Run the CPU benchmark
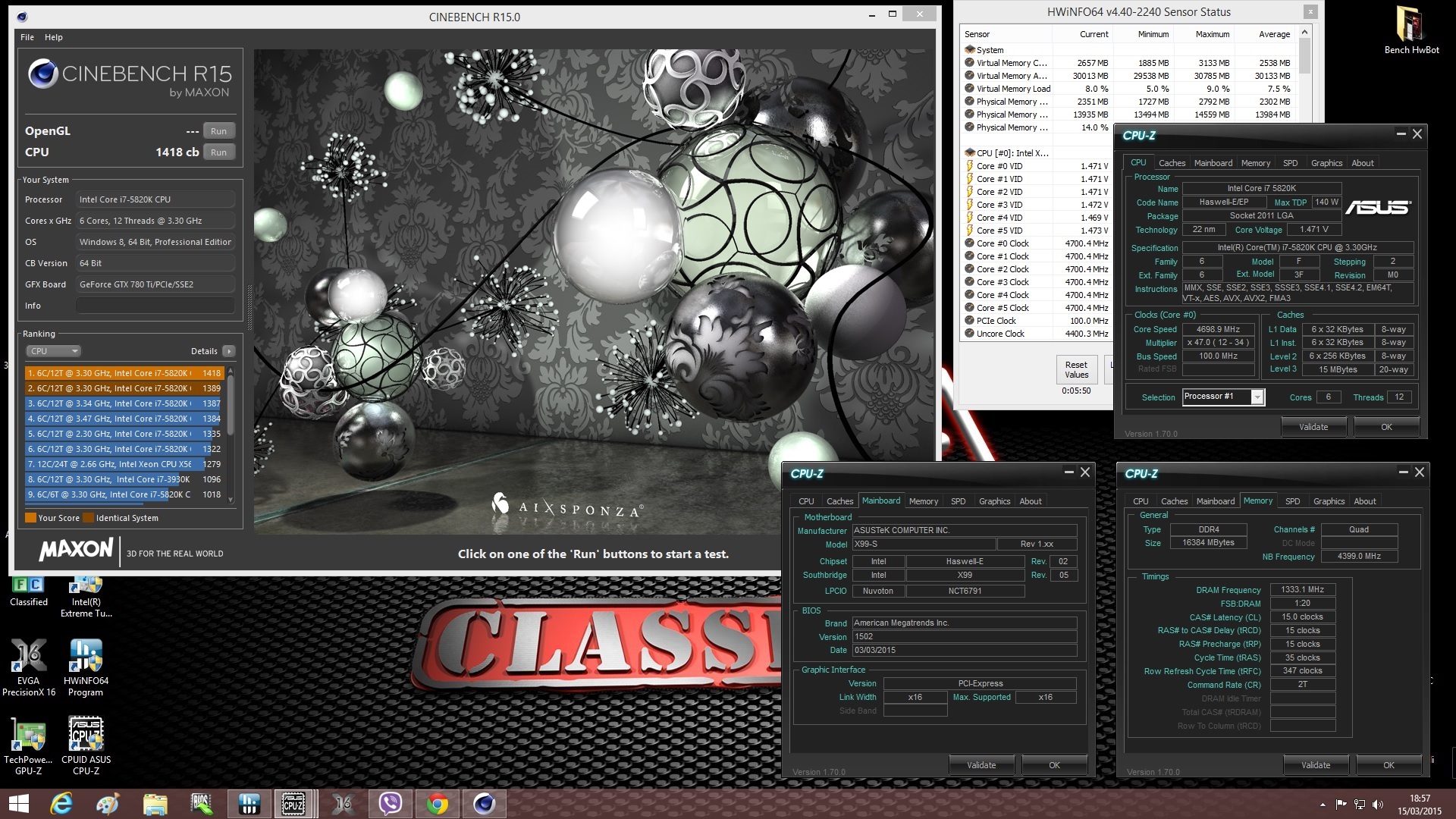This screenshot has width=1456, height=819. tap(218, 152)
